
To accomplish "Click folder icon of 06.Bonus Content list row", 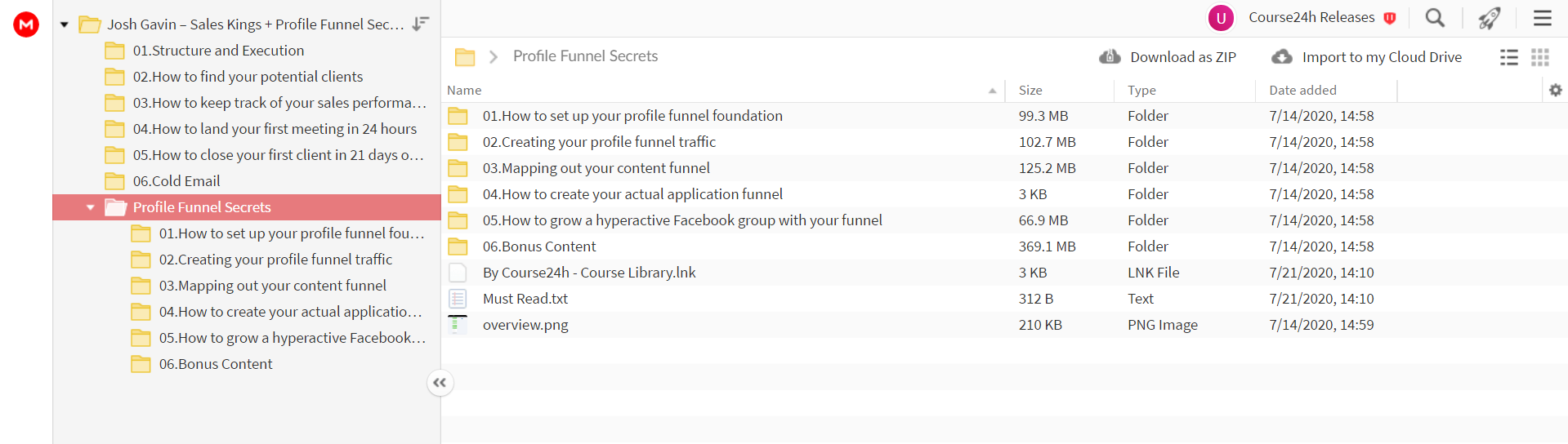I will tap(458, 246).
